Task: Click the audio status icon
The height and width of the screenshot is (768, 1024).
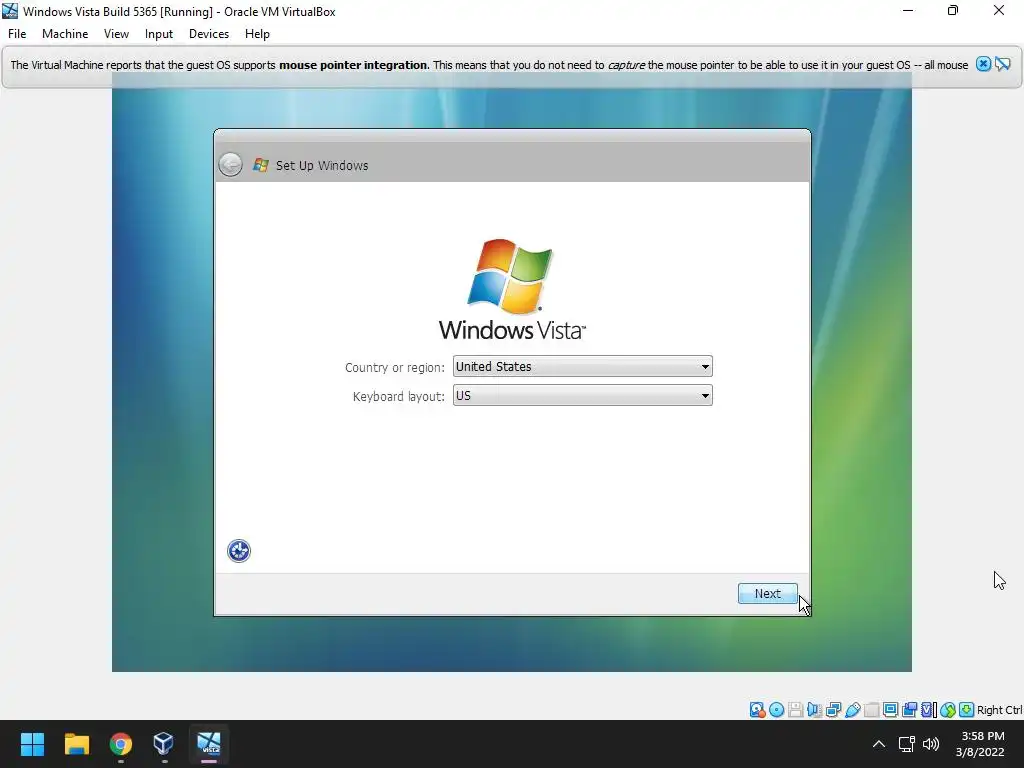Action: pyautogui.click(x=814, y=710)
